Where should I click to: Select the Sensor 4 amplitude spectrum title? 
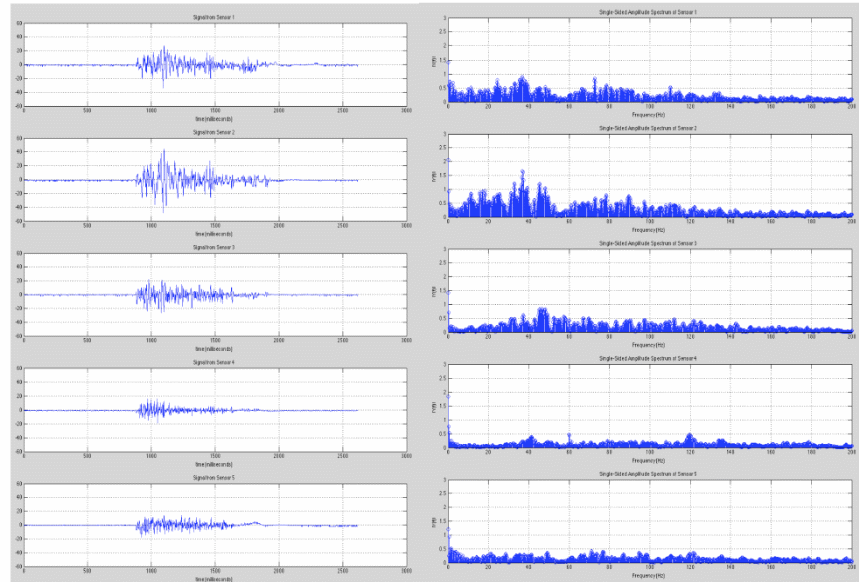click(648, 358)
